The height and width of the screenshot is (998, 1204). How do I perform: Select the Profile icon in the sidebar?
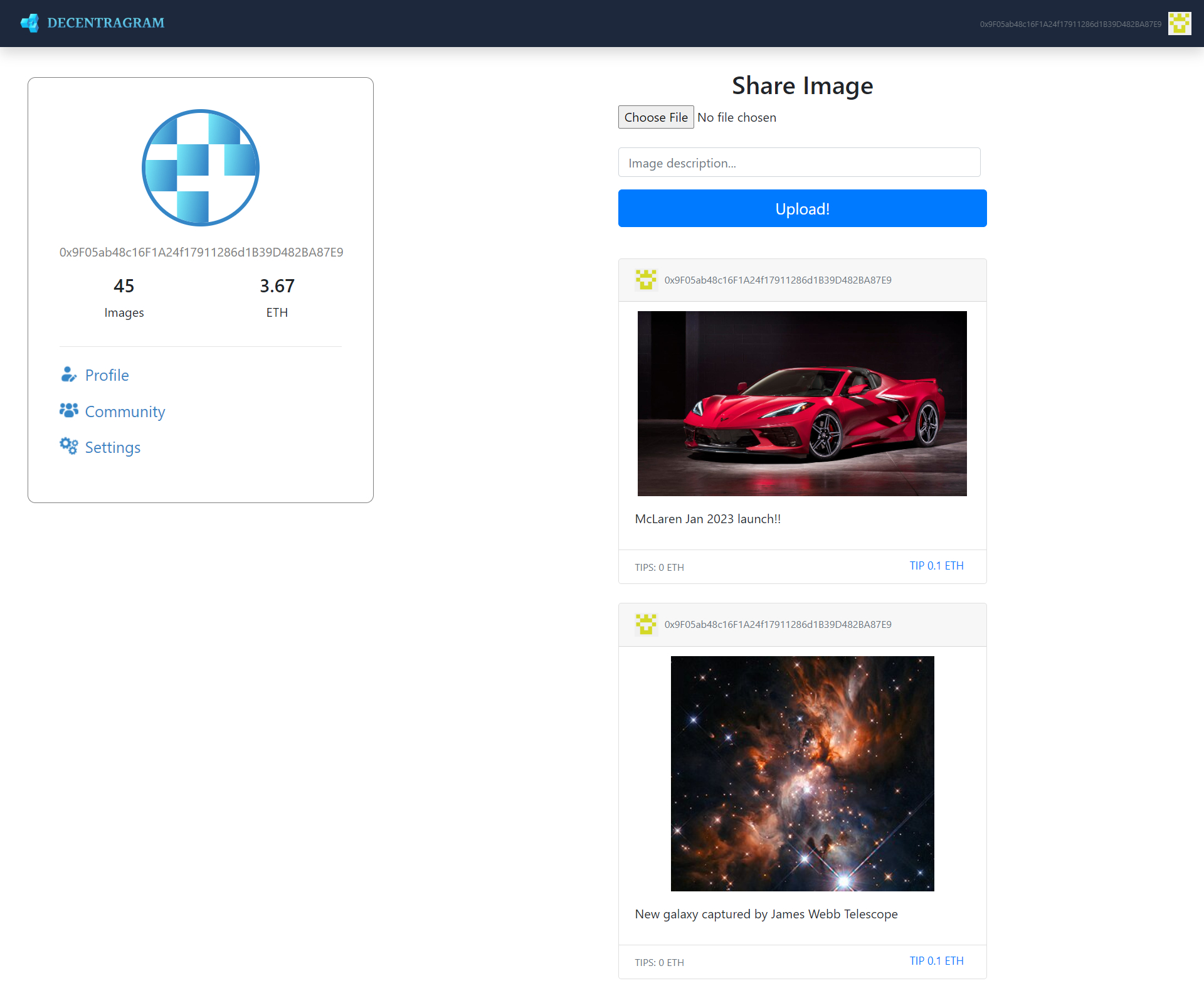(68, 374)
